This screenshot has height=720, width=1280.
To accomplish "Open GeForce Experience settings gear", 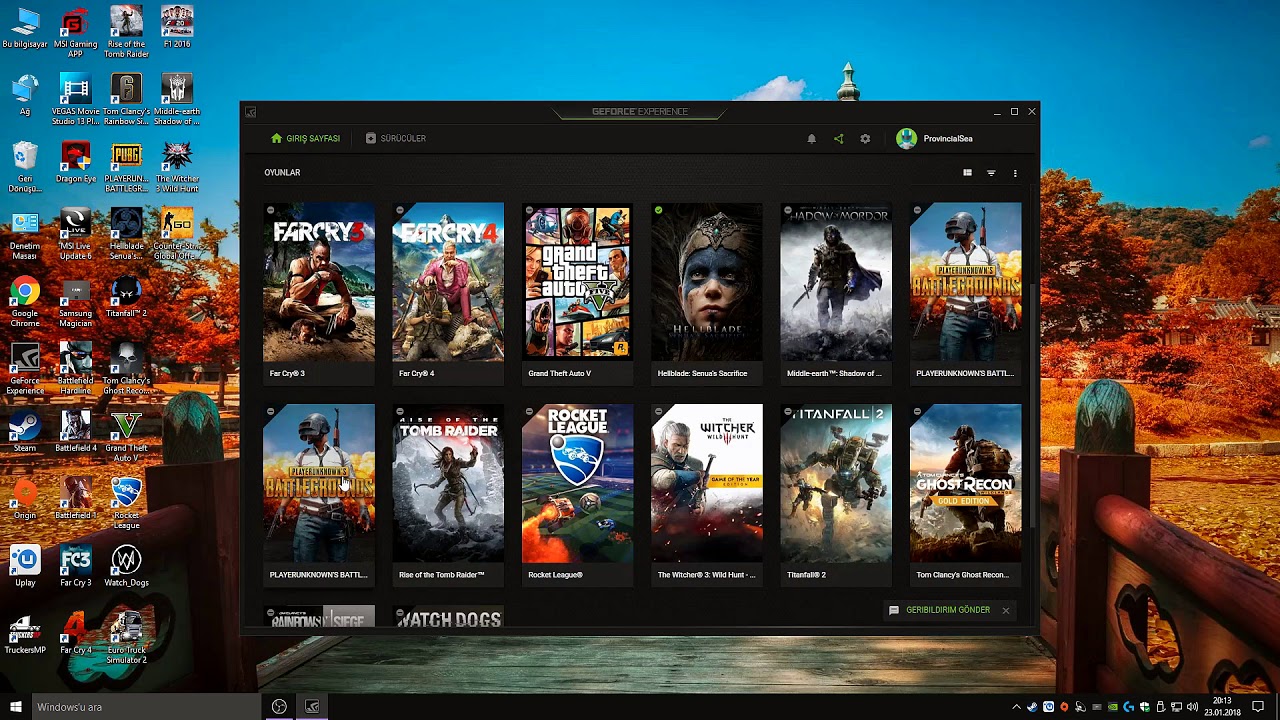I will (x=865, y=139).
